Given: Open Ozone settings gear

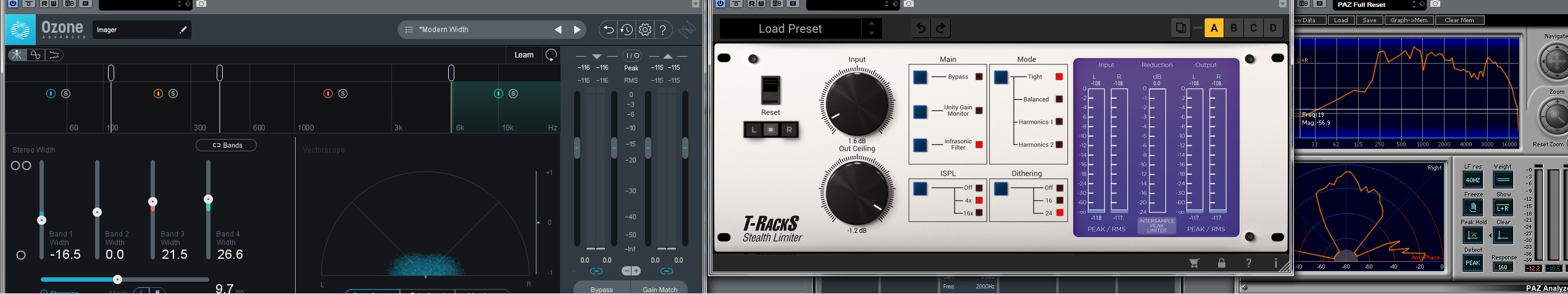Looking at the screenshot, I should [644, 30].
